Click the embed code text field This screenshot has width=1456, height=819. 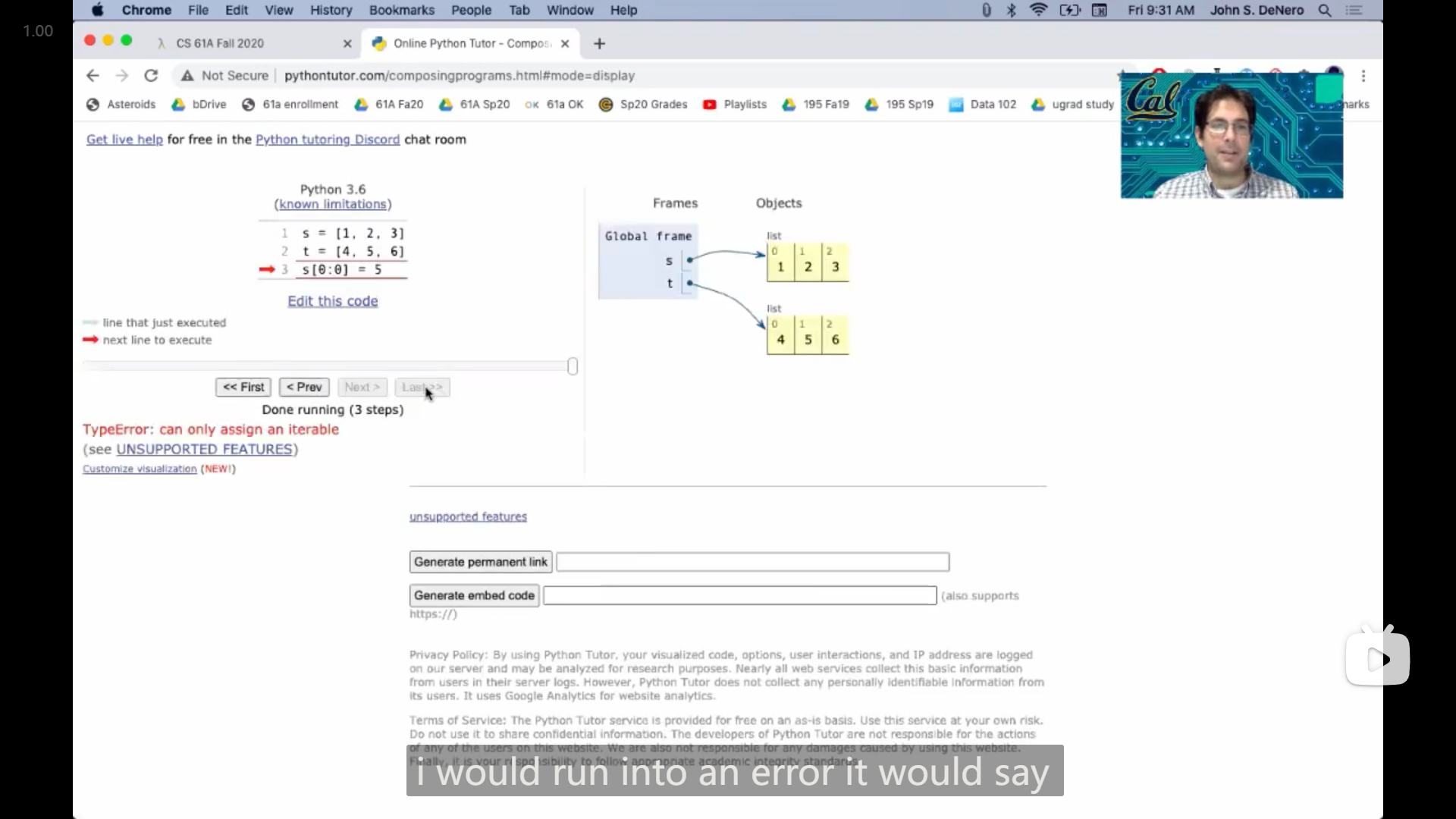point(739,596)
